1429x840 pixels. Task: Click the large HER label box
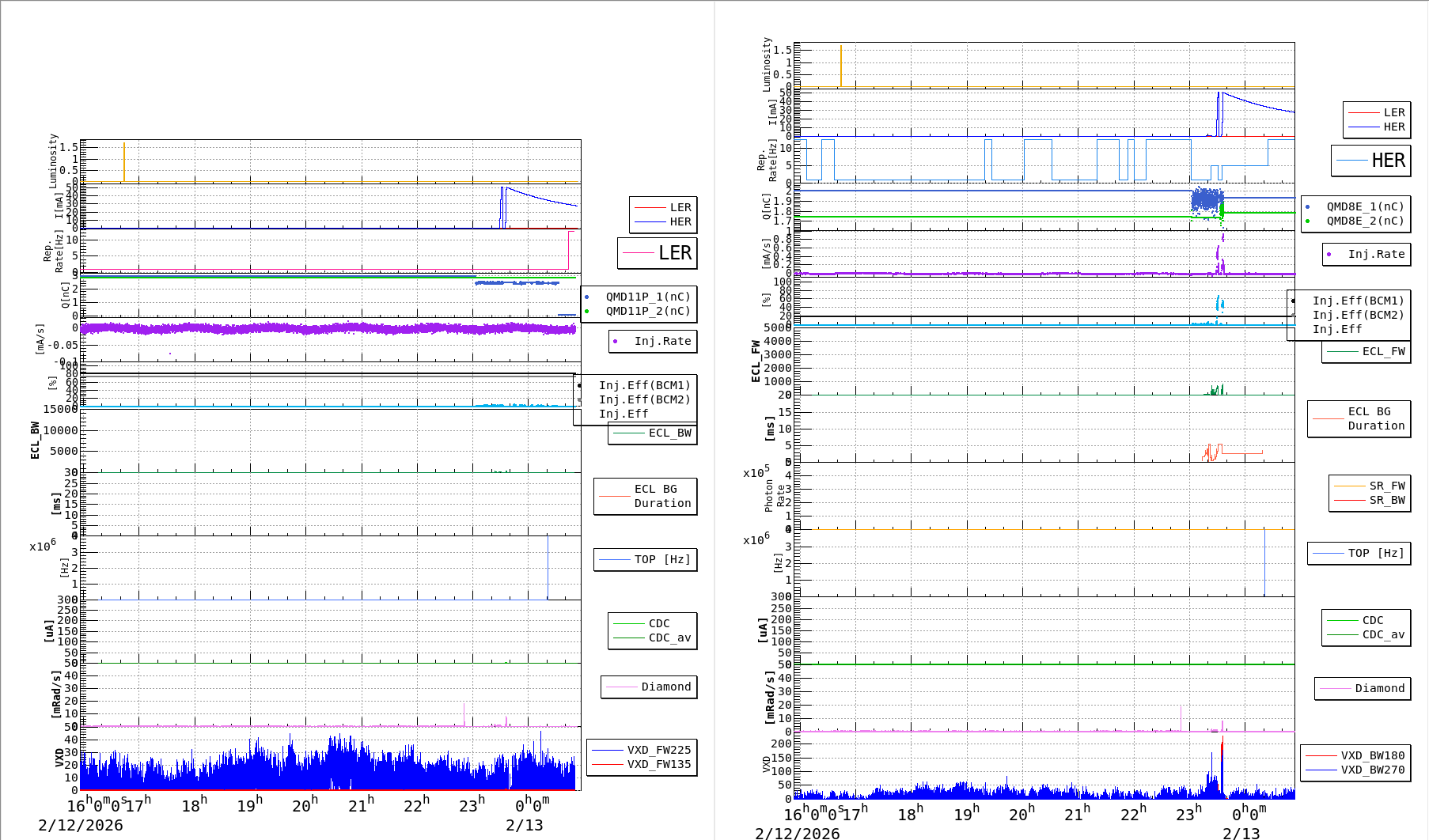pos(1370,161)
